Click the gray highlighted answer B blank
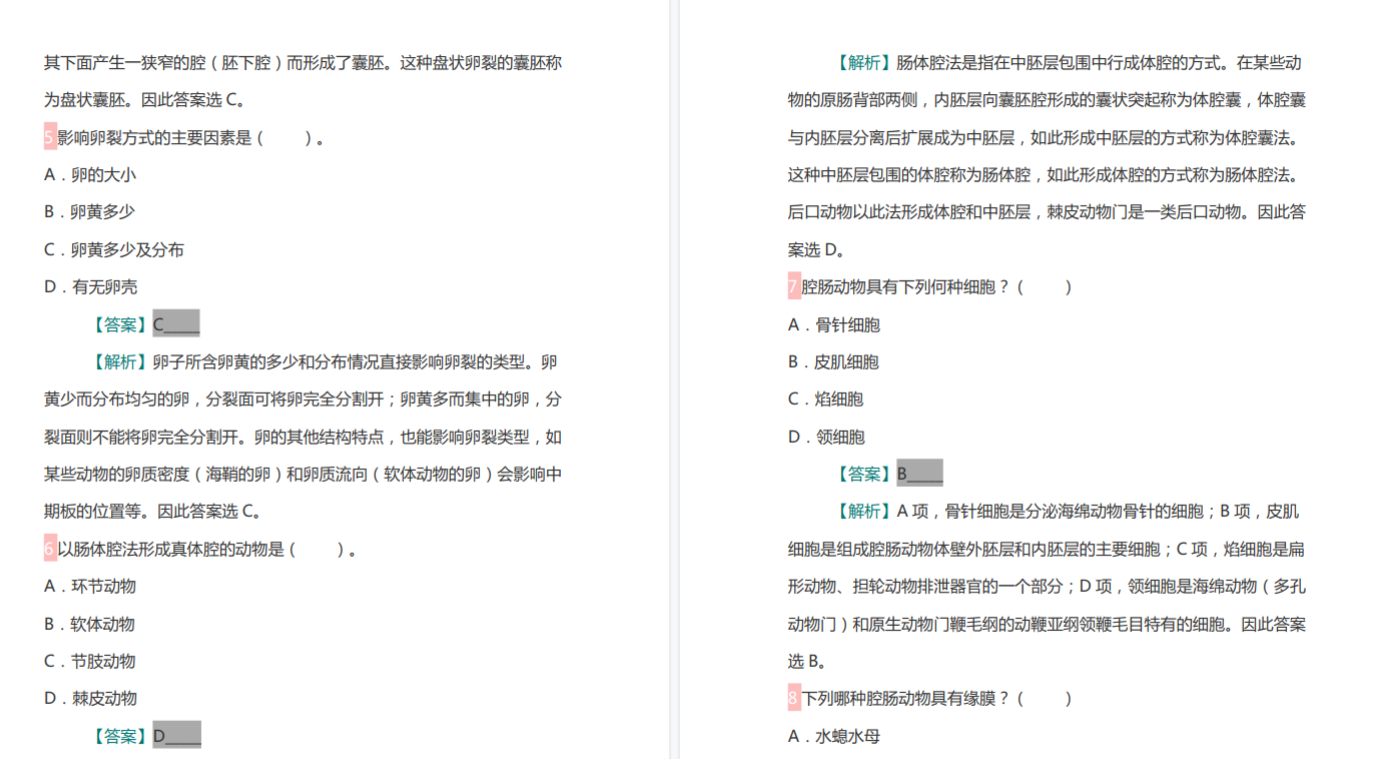 920,474
